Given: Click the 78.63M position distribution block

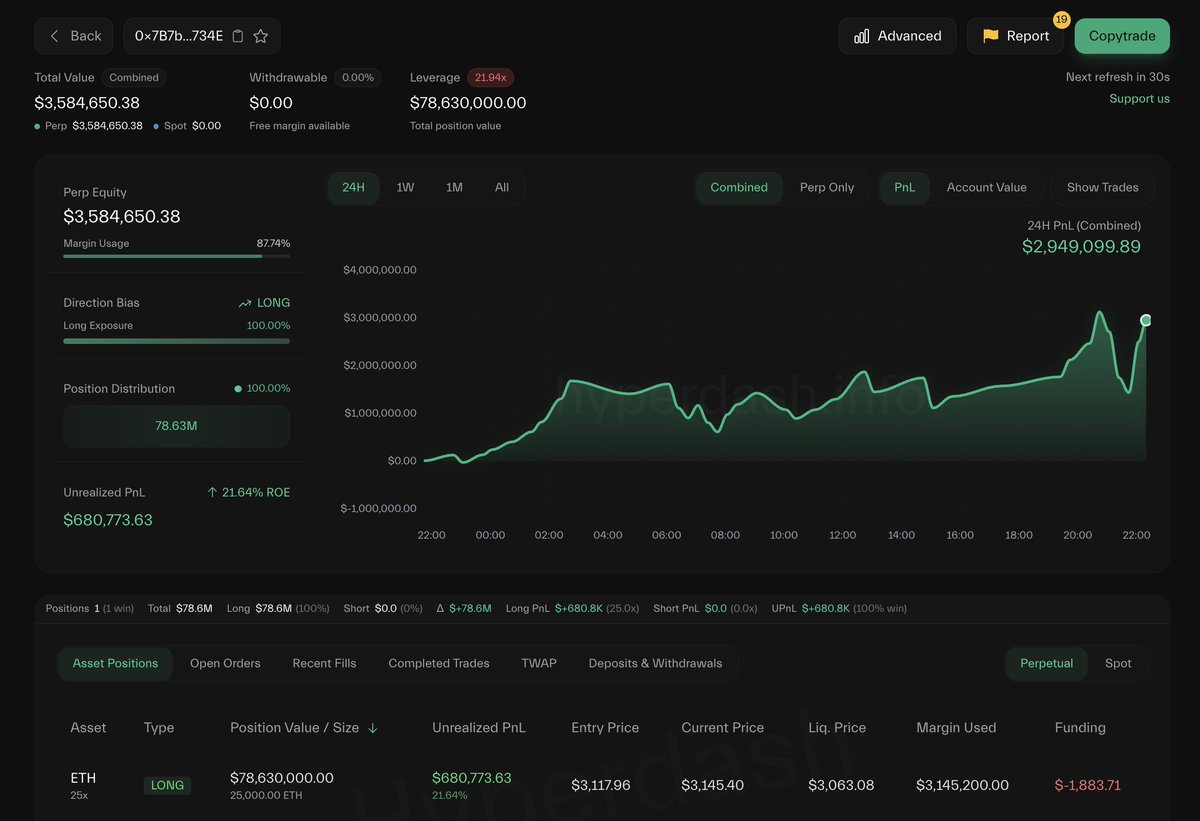Looking at the screenshot, I should [x=176, y=426].
